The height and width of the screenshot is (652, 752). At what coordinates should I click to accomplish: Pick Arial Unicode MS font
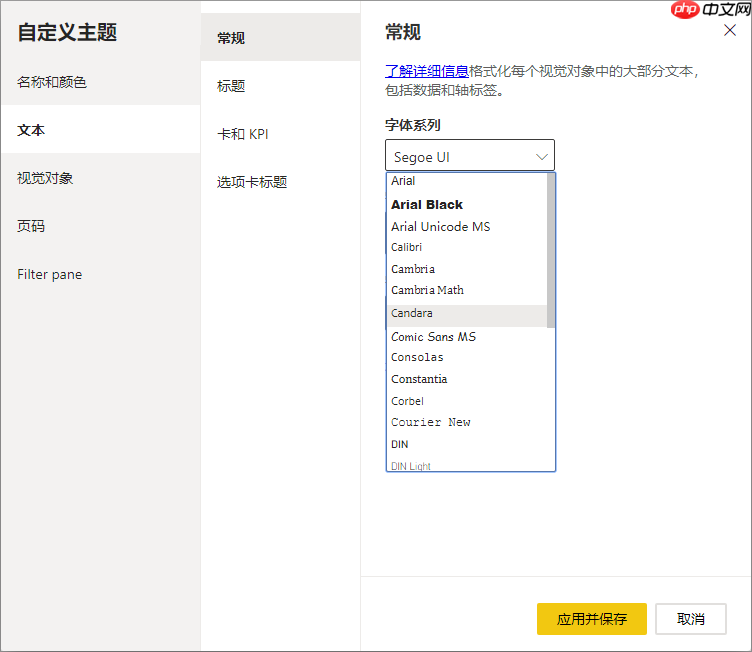[467, 226]
